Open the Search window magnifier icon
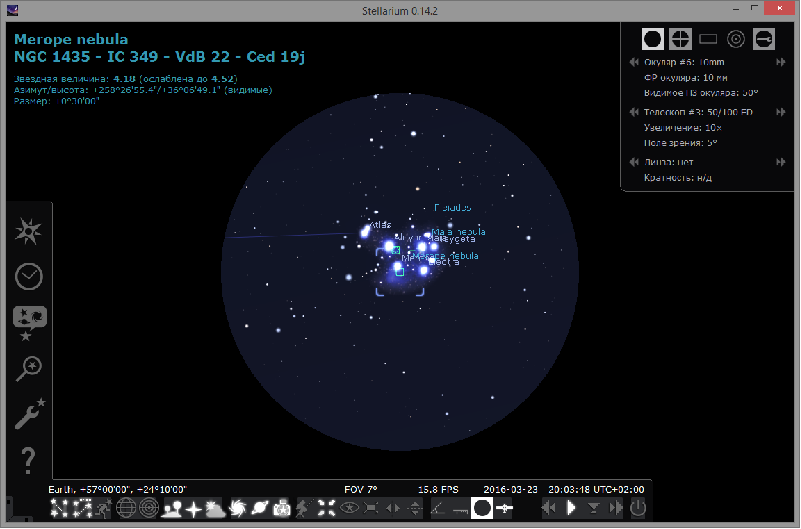This screenshot has height=529, width=801. (28, 367)
